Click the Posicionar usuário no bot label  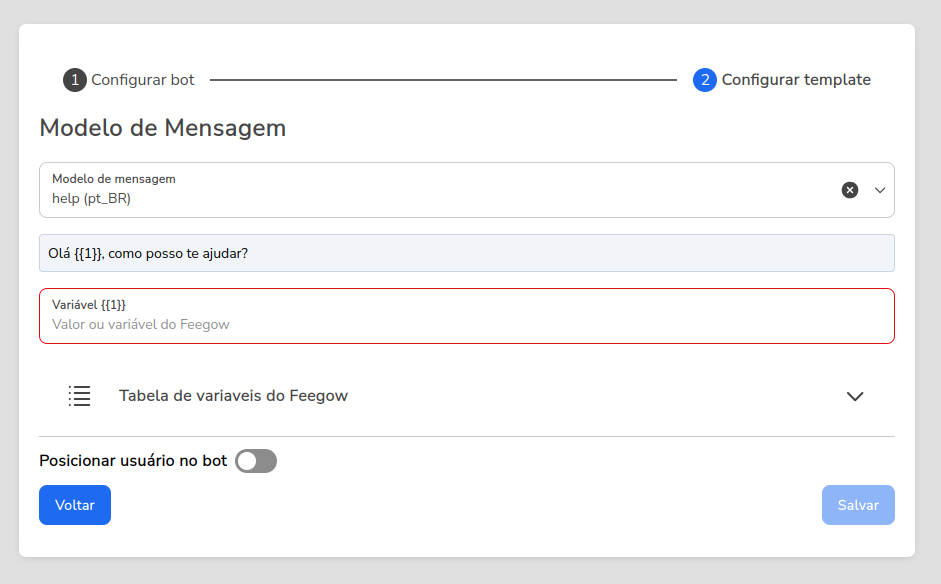133,461
